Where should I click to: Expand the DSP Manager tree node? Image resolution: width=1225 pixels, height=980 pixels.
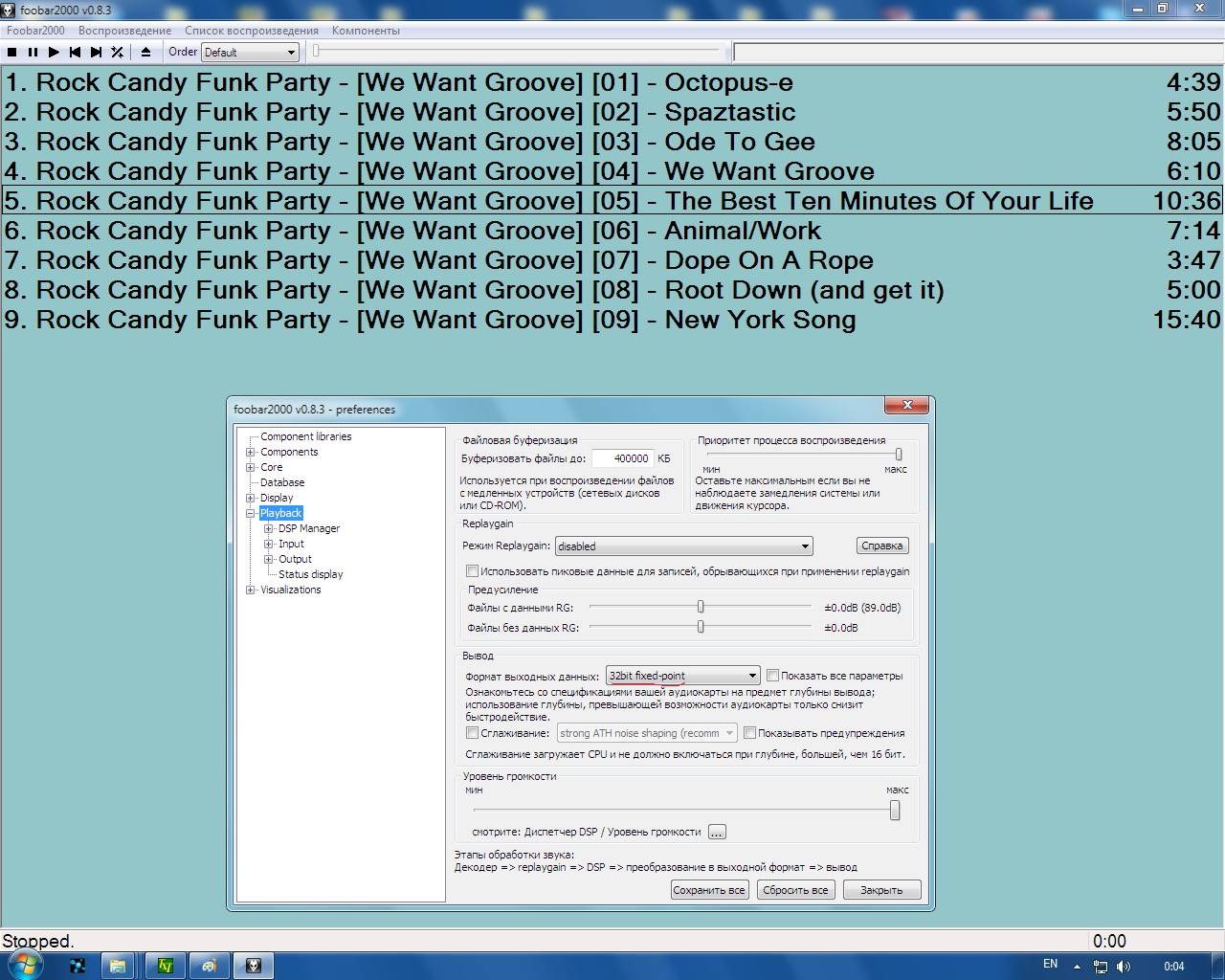point(269,528)
